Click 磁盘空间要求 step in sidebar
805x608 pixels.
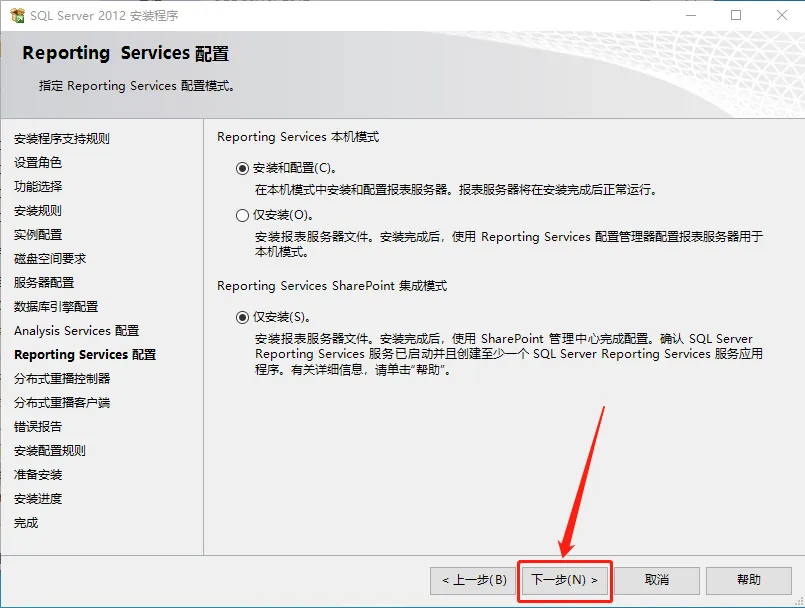[x=50, y=259]
